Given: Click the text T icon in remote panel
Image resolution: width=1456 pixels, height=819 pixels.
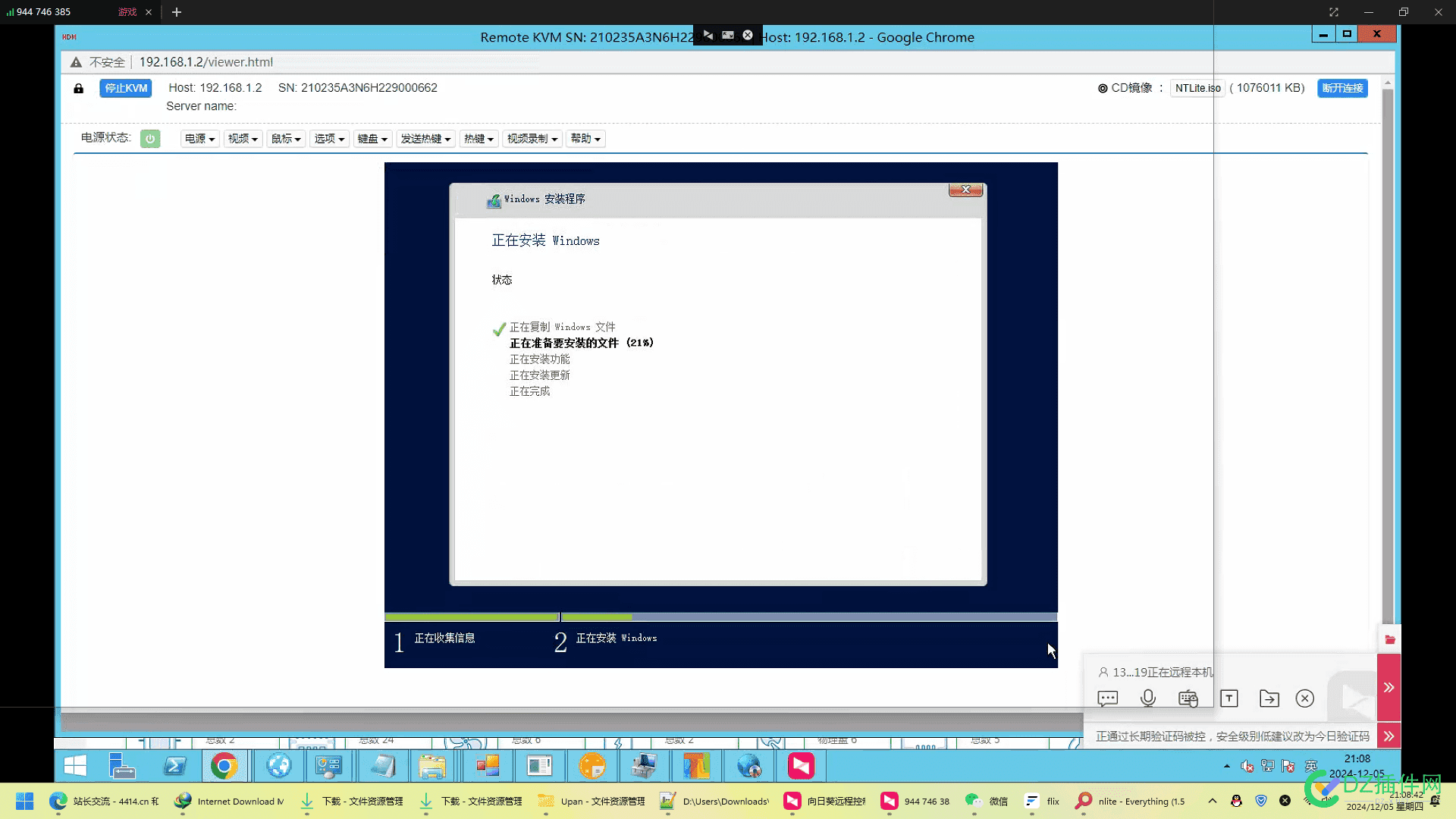Looking at the screenshot, I should (1229, 698).
